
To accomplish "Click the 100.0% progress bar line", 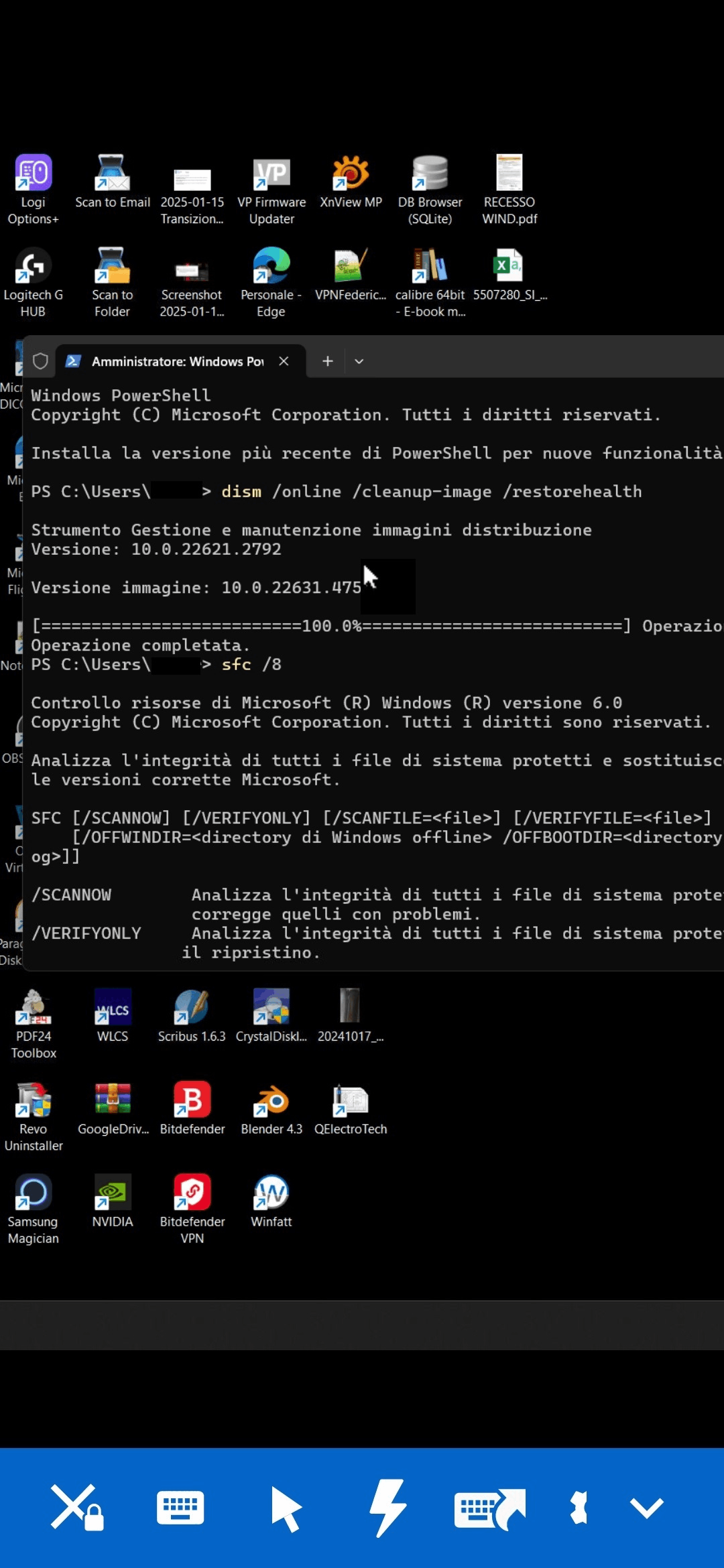I will 331,626.
